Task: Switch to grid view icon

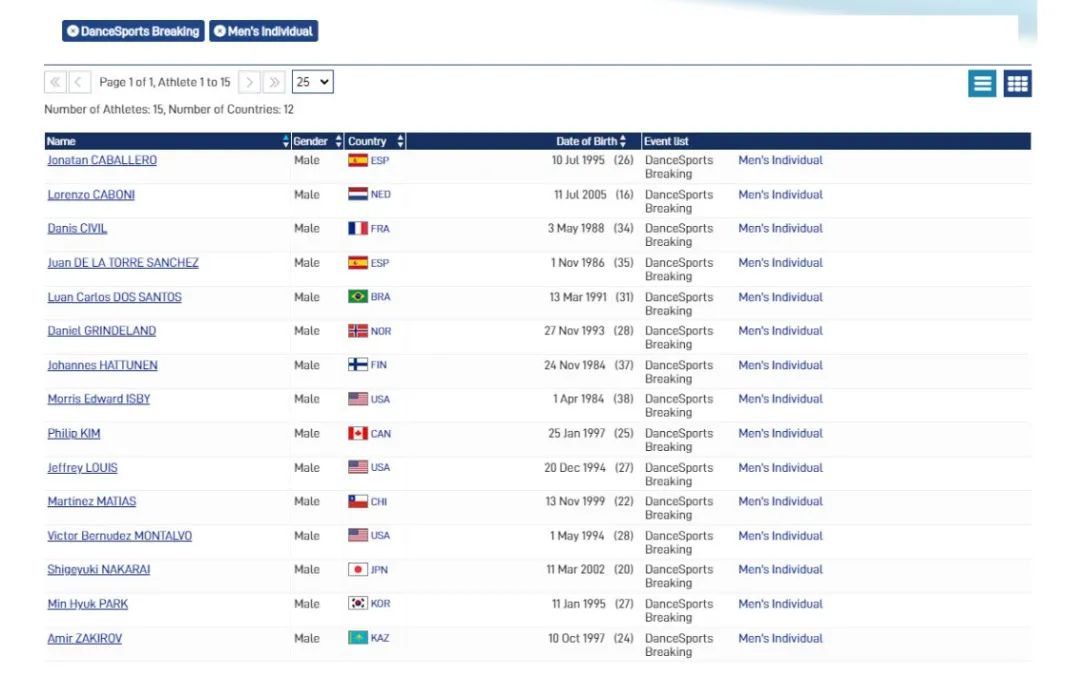Action: (x=1017, y=84)
